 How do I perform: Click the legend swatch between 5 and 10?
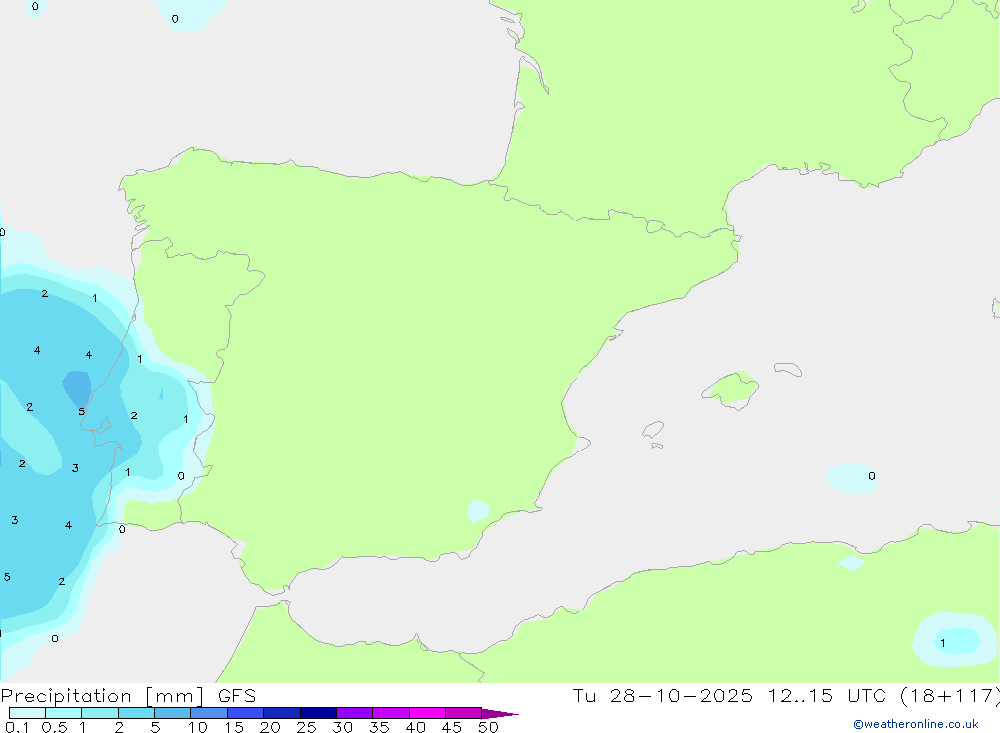tap(173, 713)
